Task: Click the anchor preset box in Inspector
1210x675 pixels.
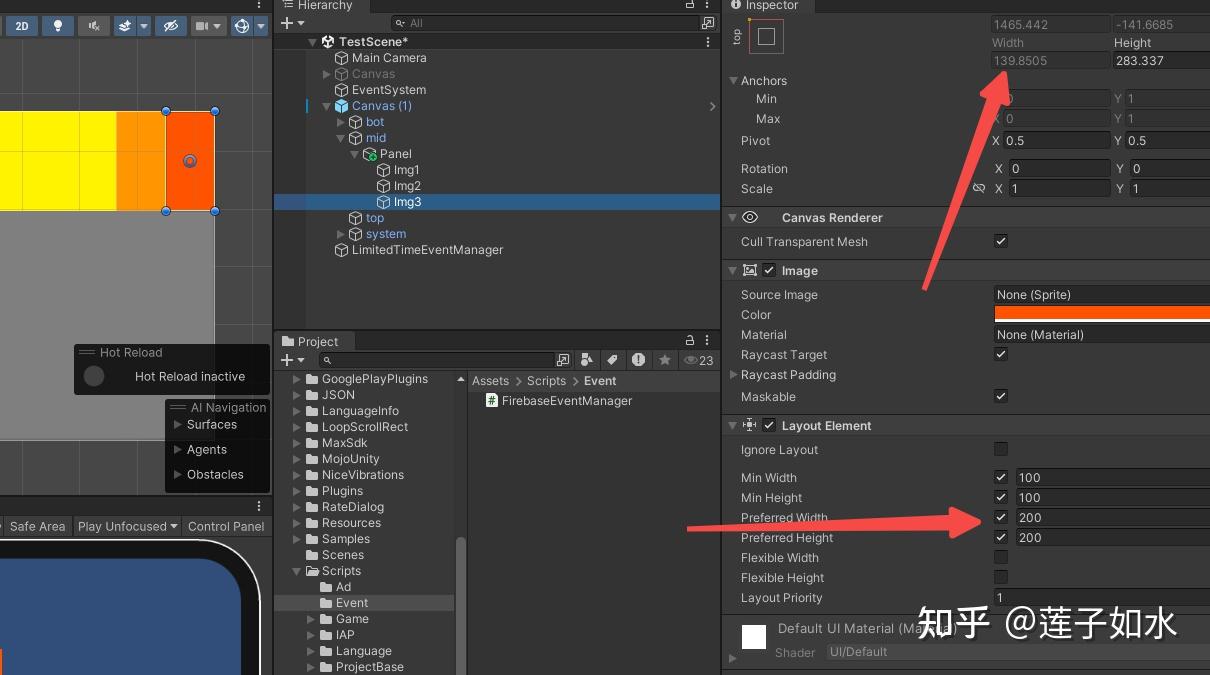Action: tap(766, 37)
